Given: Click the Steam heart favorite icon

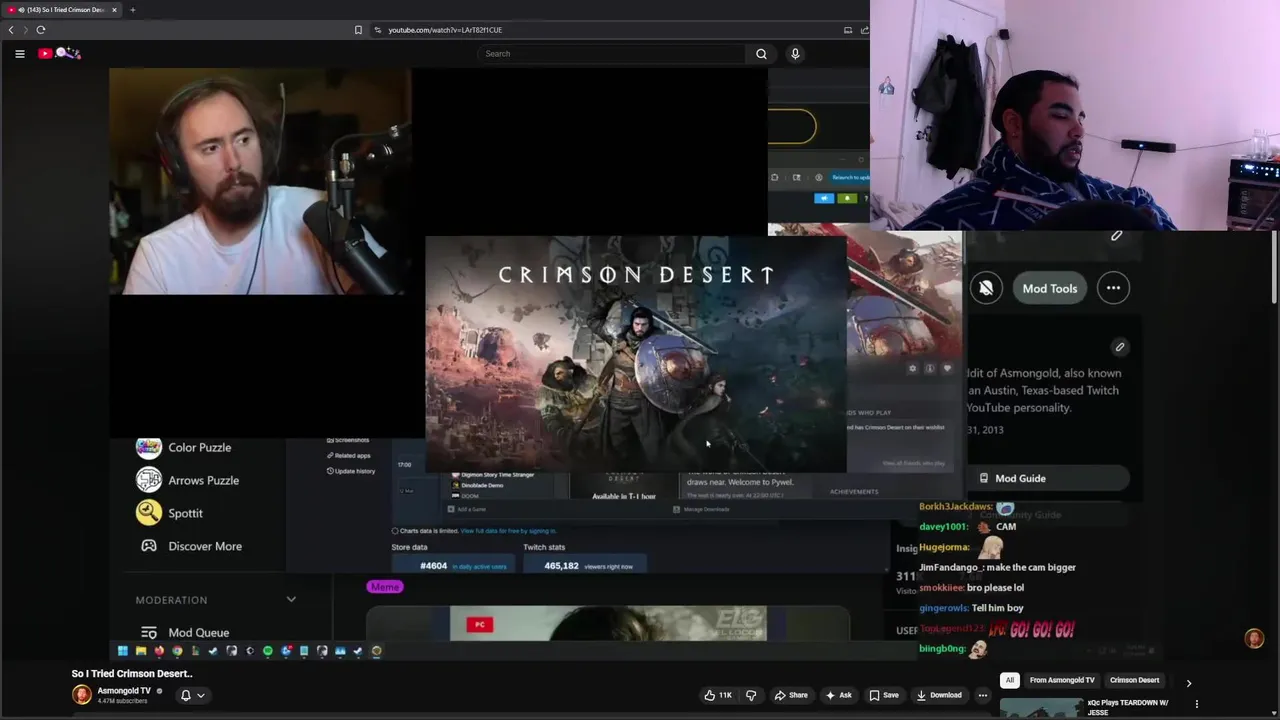Looking at the screenshot, I should tap(947, 368).
